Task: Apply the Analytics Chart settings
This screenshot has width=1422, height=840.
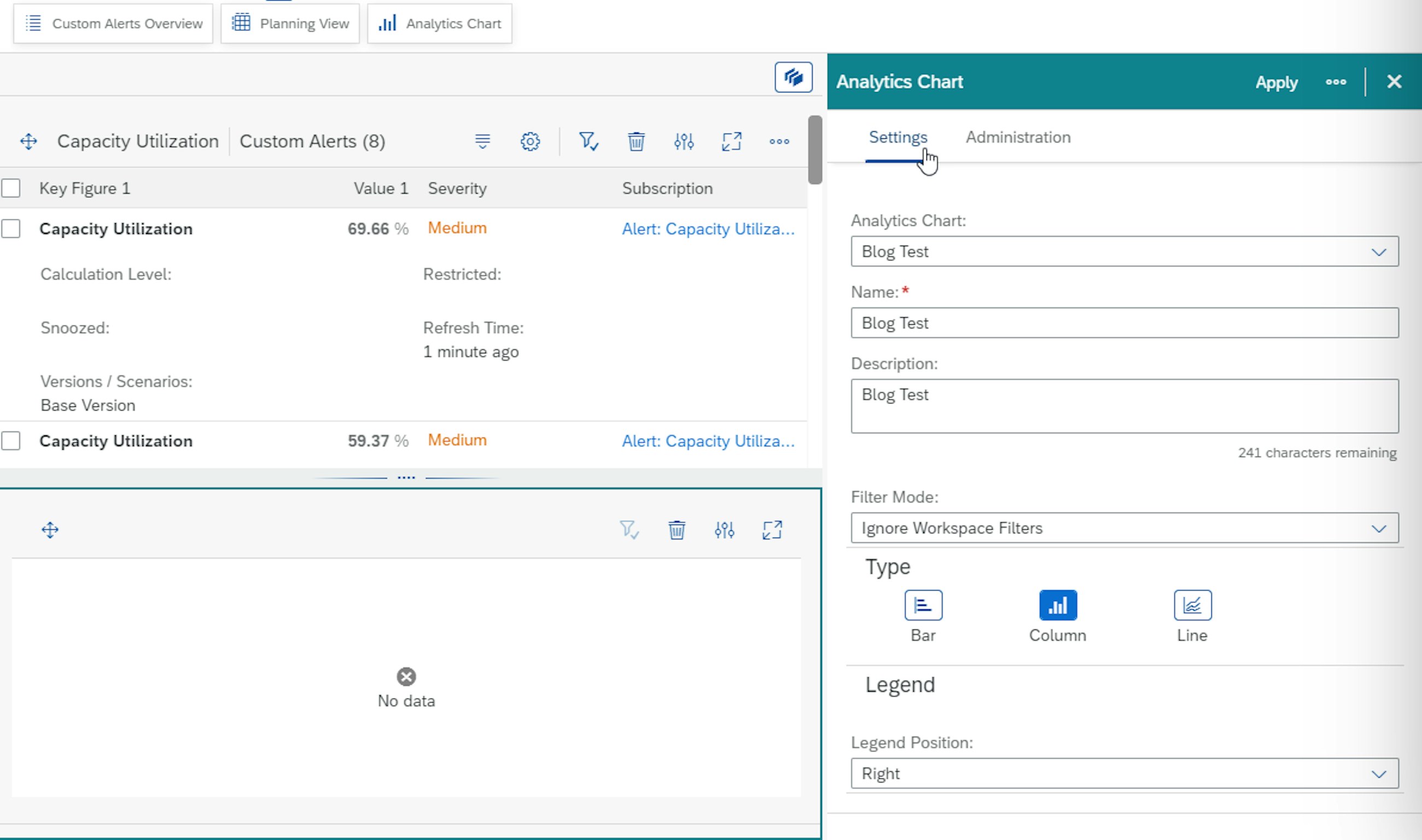Action: pyautogui.click(x=1277, y=82)
